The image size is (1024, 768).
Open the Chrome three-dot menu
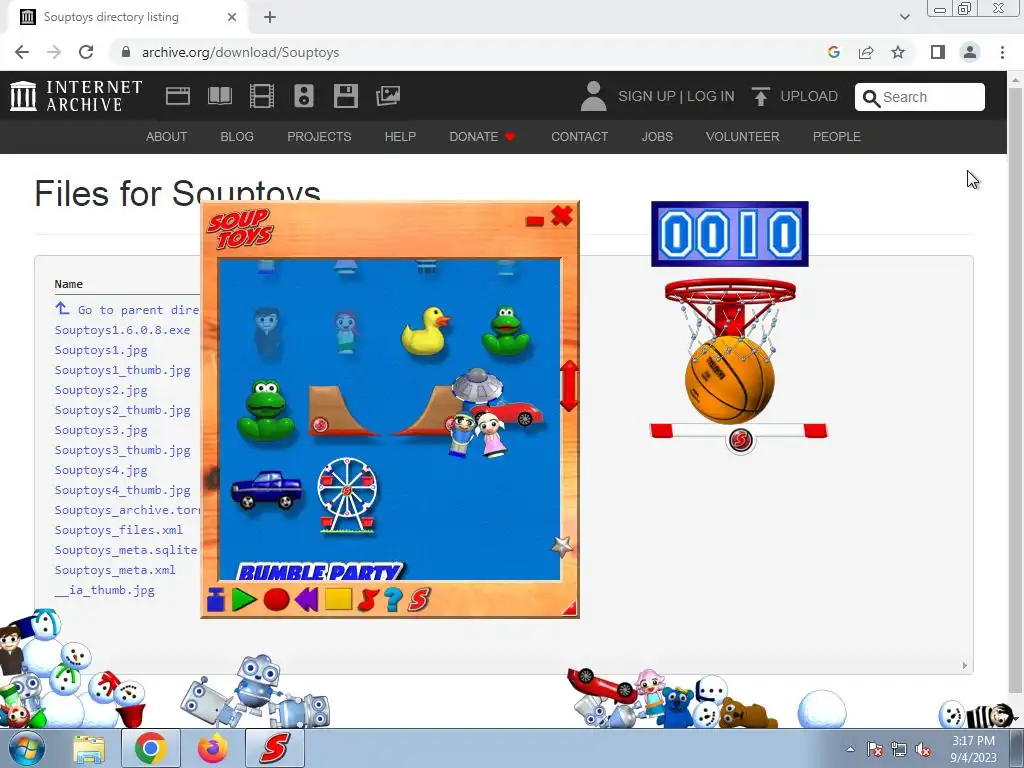point(1002,52)
